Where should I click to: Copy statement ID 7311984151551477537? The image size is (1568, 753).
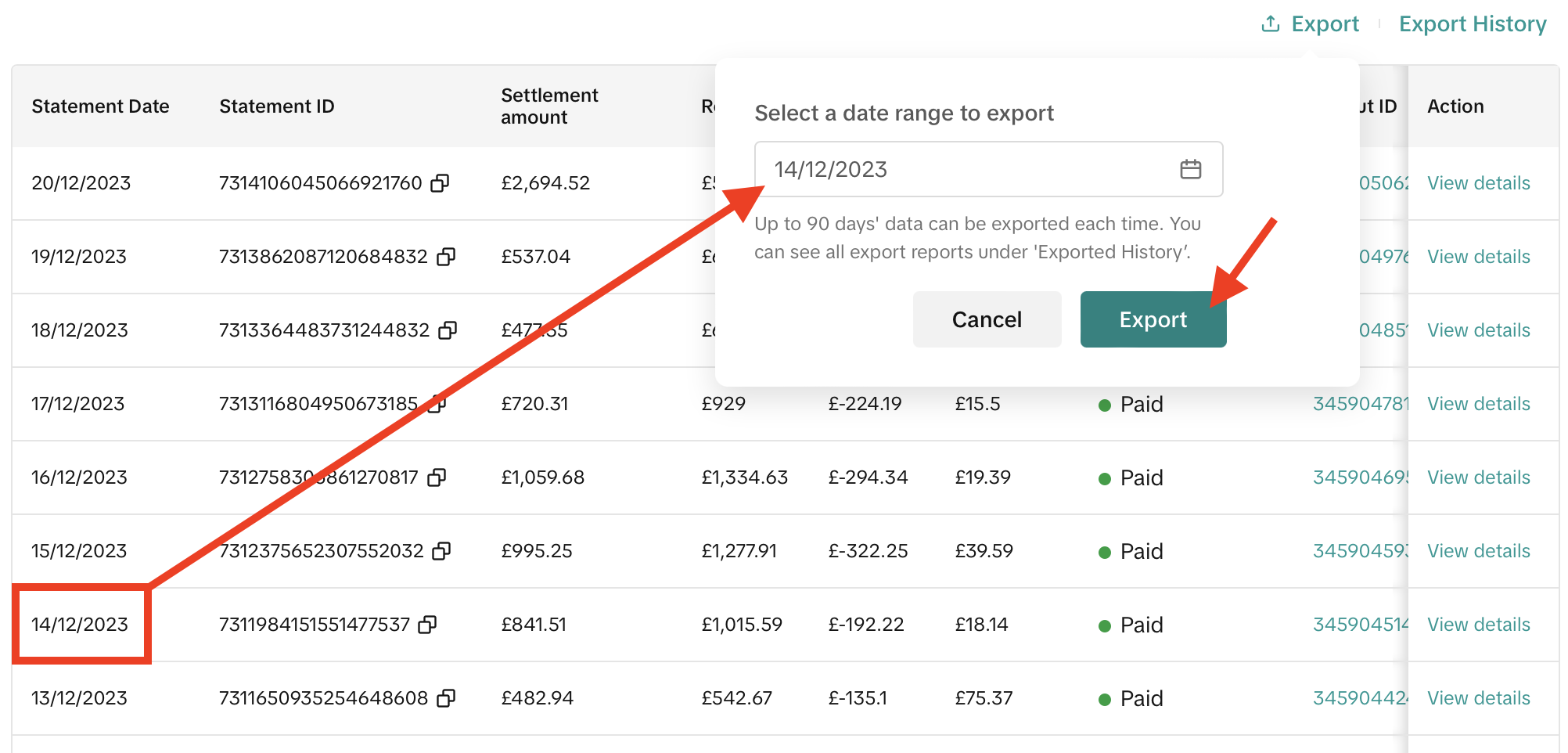tap(428, 624)
